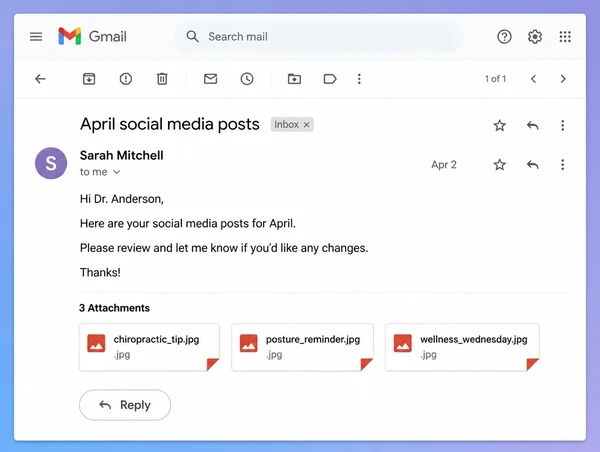Star the April social media posts thread
The image size is (600, 452).
pyautogui.click(x=499, y=126)
